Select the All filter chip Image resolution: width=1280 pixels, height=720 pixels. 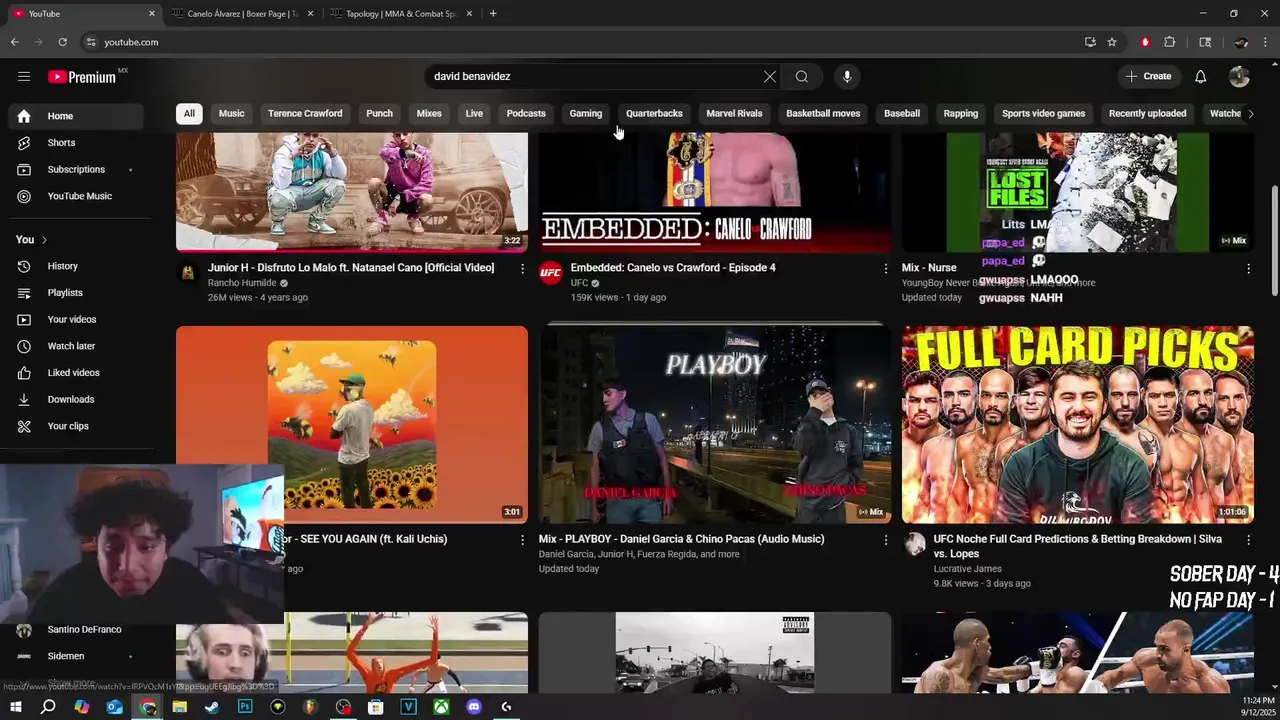[189, 114]
